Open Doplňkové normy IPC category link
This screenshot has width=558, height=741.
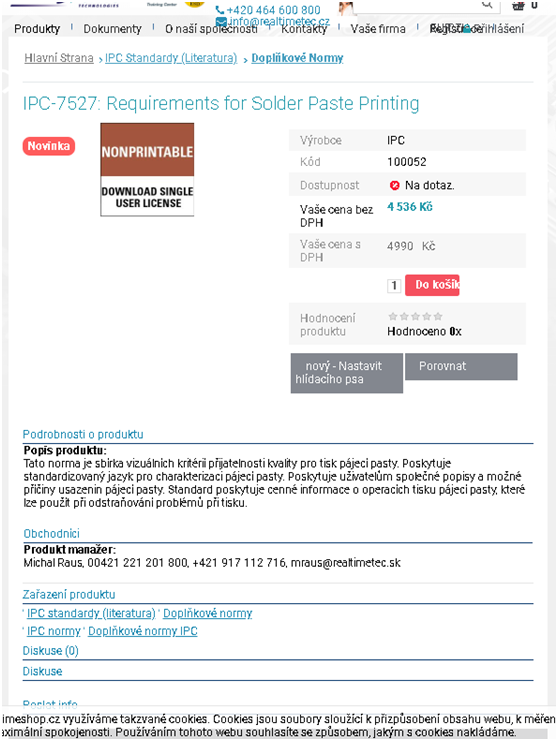pos(143,631)
